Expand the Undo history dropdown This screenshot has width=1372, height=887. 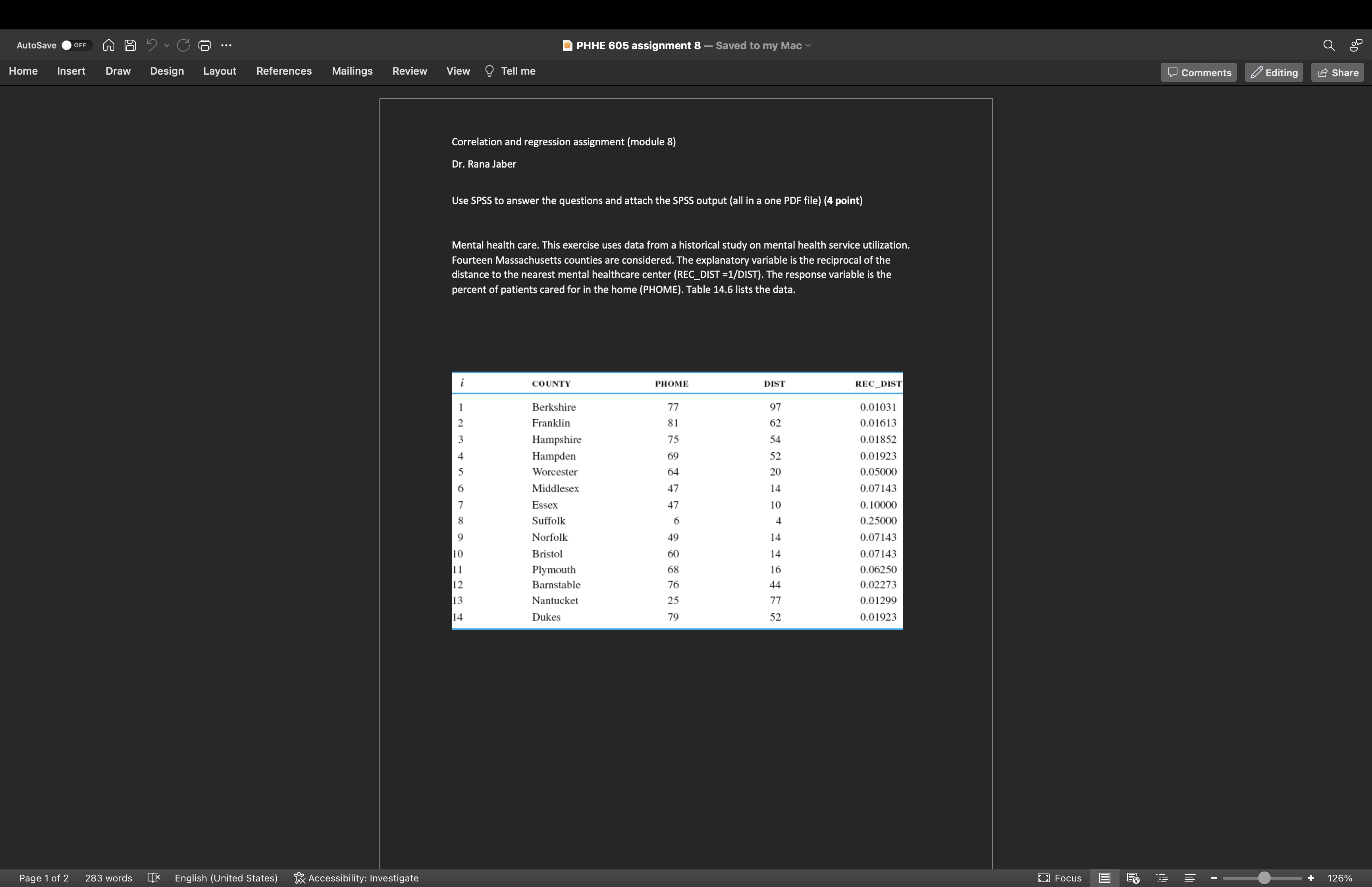pyautogui.click(x=166, y=45)
